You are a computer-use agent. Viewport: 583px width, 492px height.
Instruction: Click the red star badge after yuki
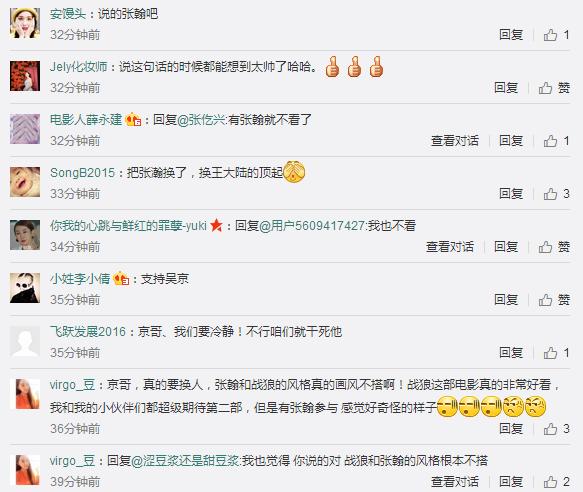(216, 225)
